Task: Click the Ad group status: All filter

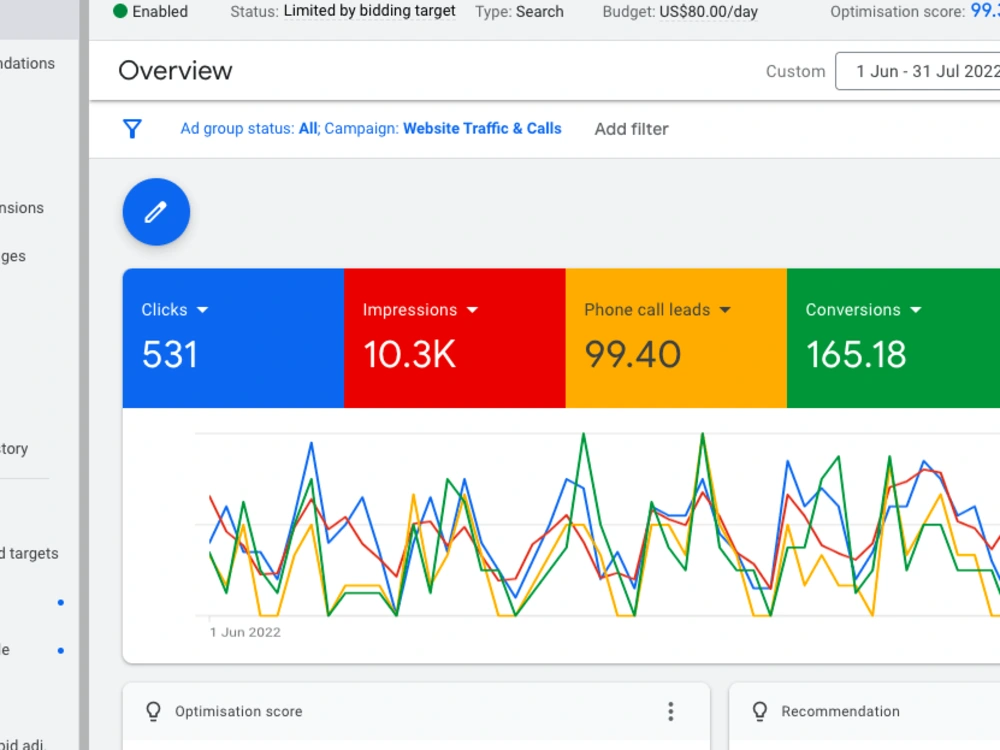Action: coord(249,128)
